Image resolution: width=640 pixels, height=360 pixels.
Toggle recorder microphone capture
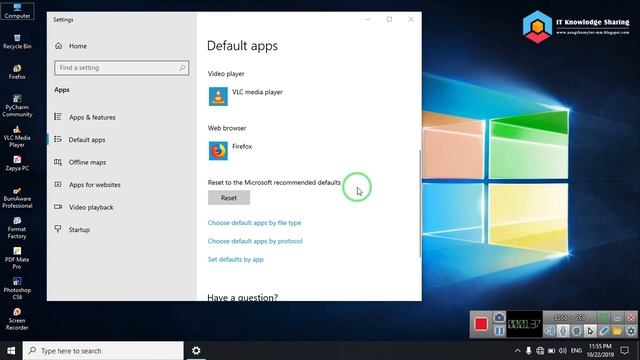click(x=563, y=331)
